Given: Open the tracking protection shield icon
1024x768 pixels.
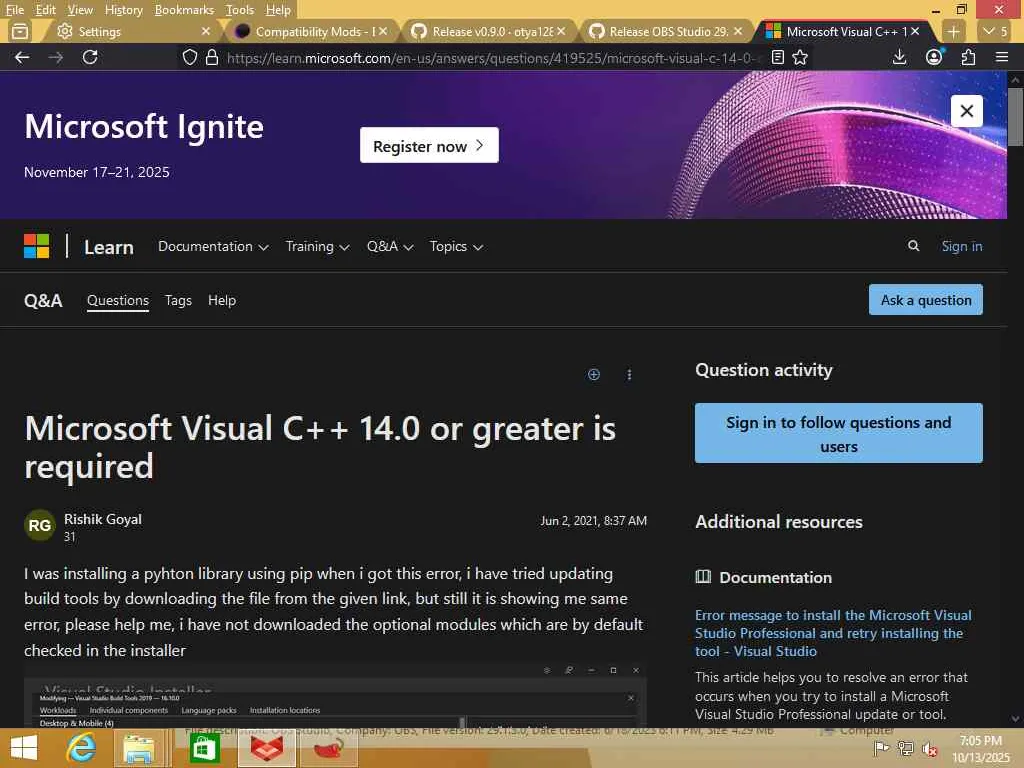Looking at the screenshot, I should pyautogui.click(x=189, y=57).
